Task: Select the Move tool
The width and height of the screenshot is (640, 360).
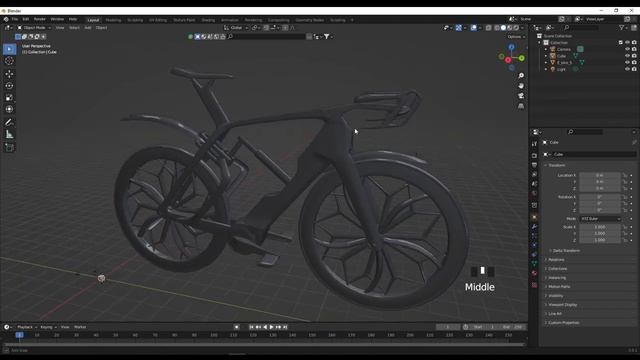Action: (9, 74)
